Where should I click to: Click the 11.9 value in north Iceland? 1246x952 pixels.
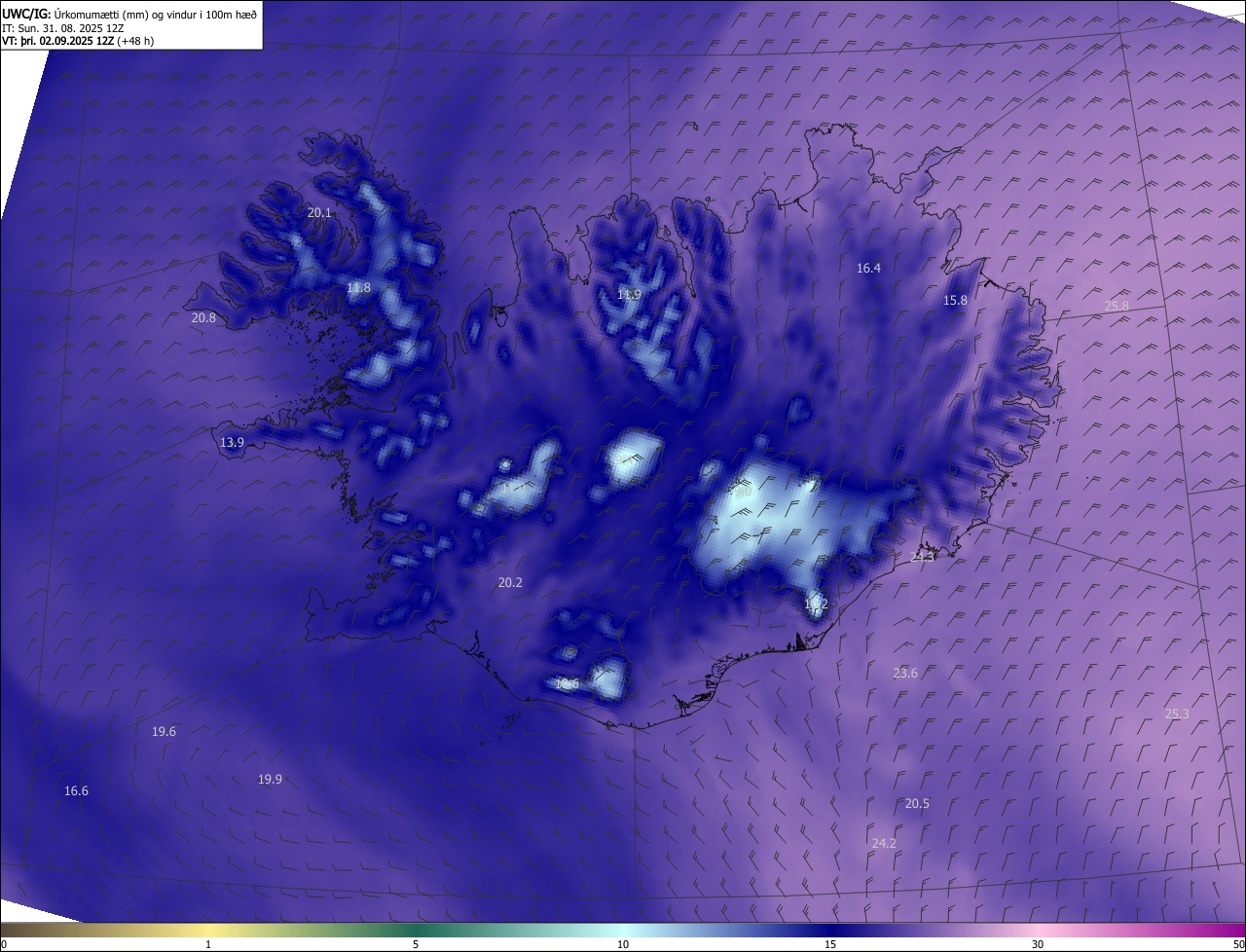(x=629, y=294)
